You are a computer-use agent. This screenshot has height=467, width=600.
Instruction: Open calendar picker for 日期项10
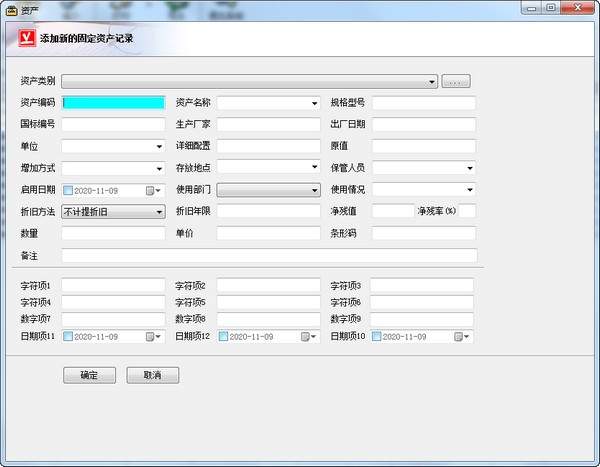(462, 337)
